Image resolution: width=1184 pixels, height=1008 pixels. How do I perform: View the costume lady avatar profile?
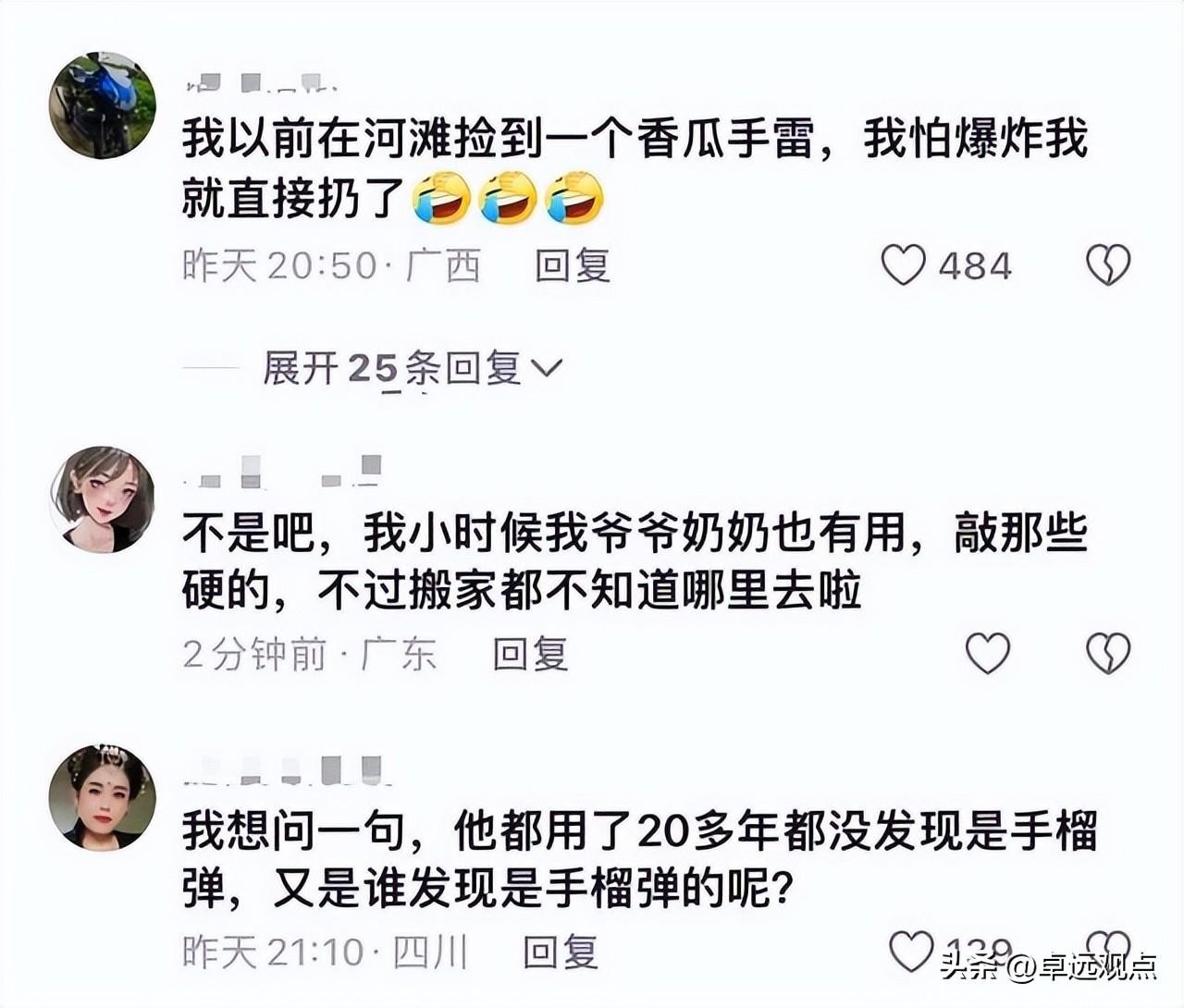(103, 796)
